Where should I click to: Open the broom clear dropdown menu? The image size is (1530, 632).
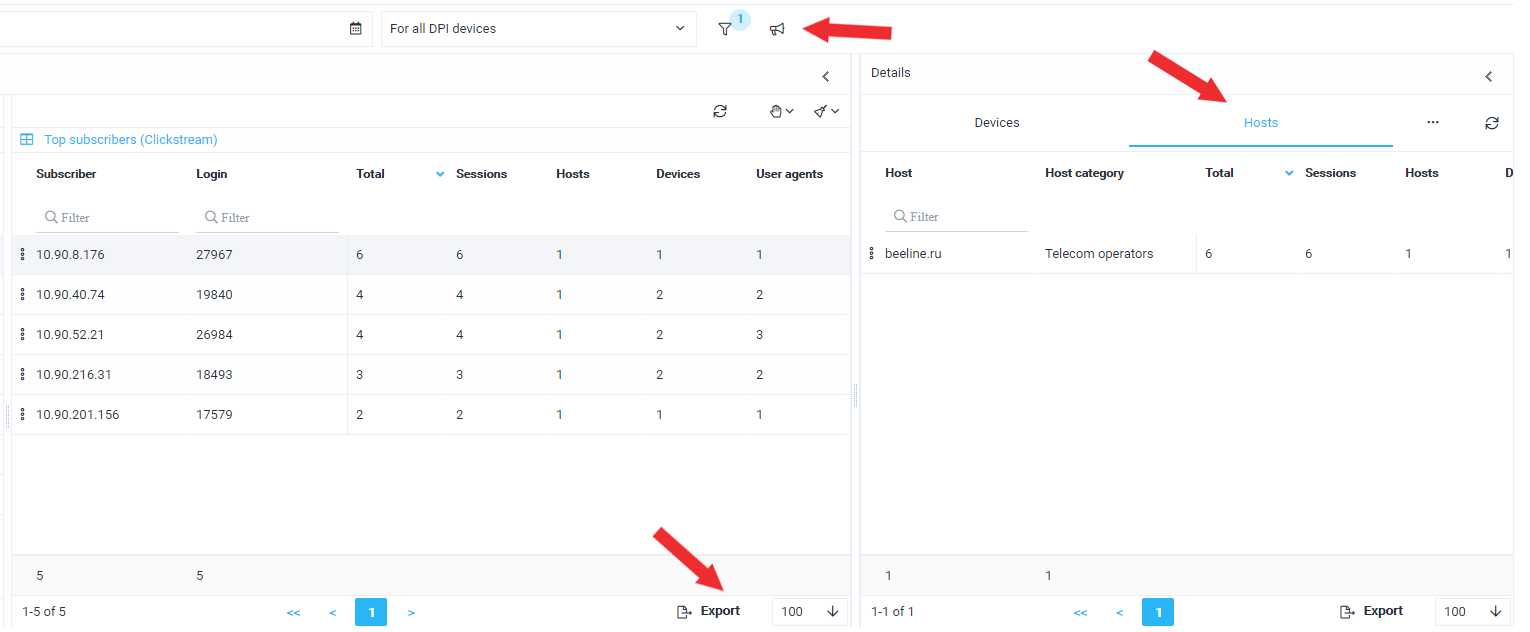(826, 111)
